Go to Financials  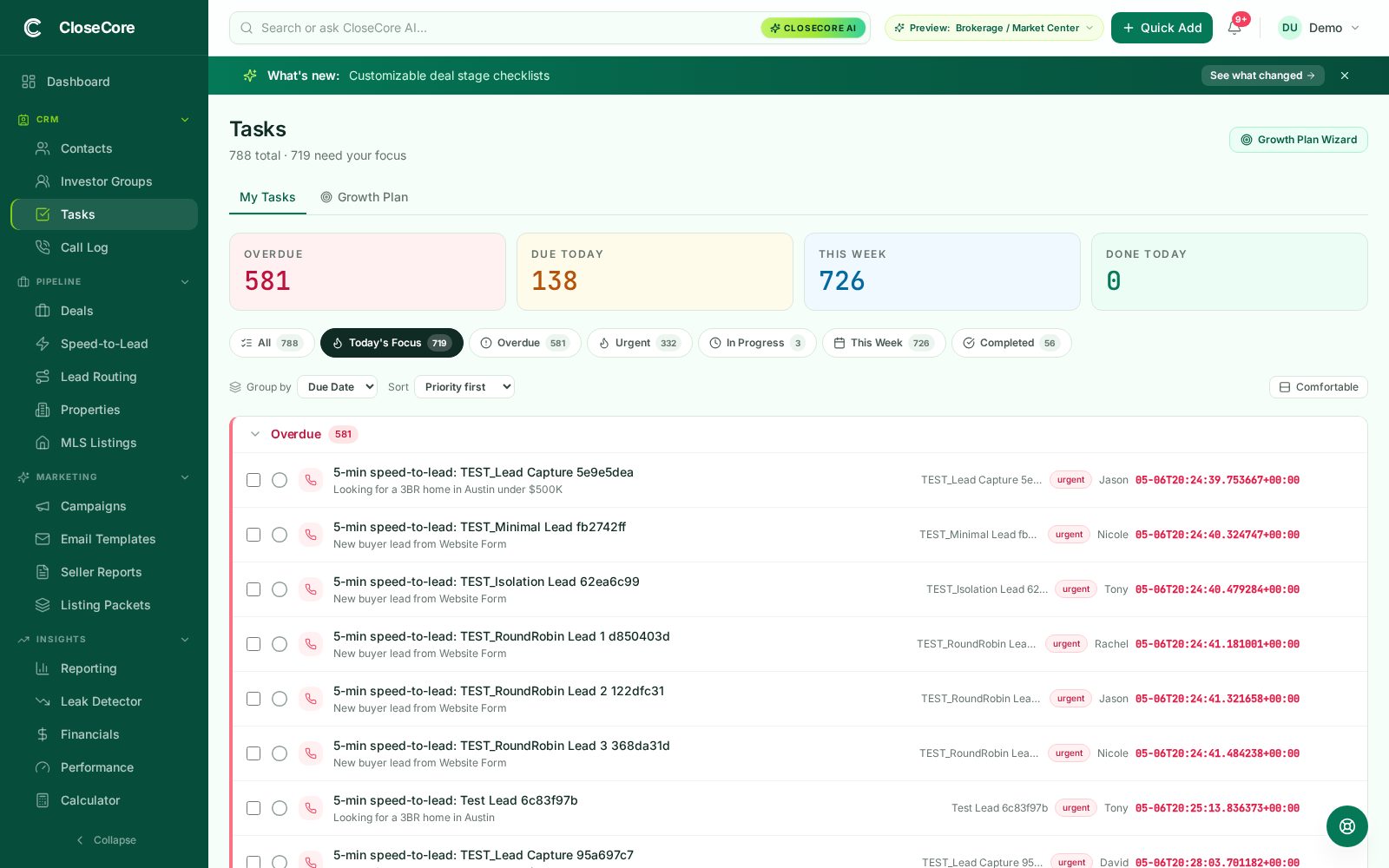click(104, 734)
